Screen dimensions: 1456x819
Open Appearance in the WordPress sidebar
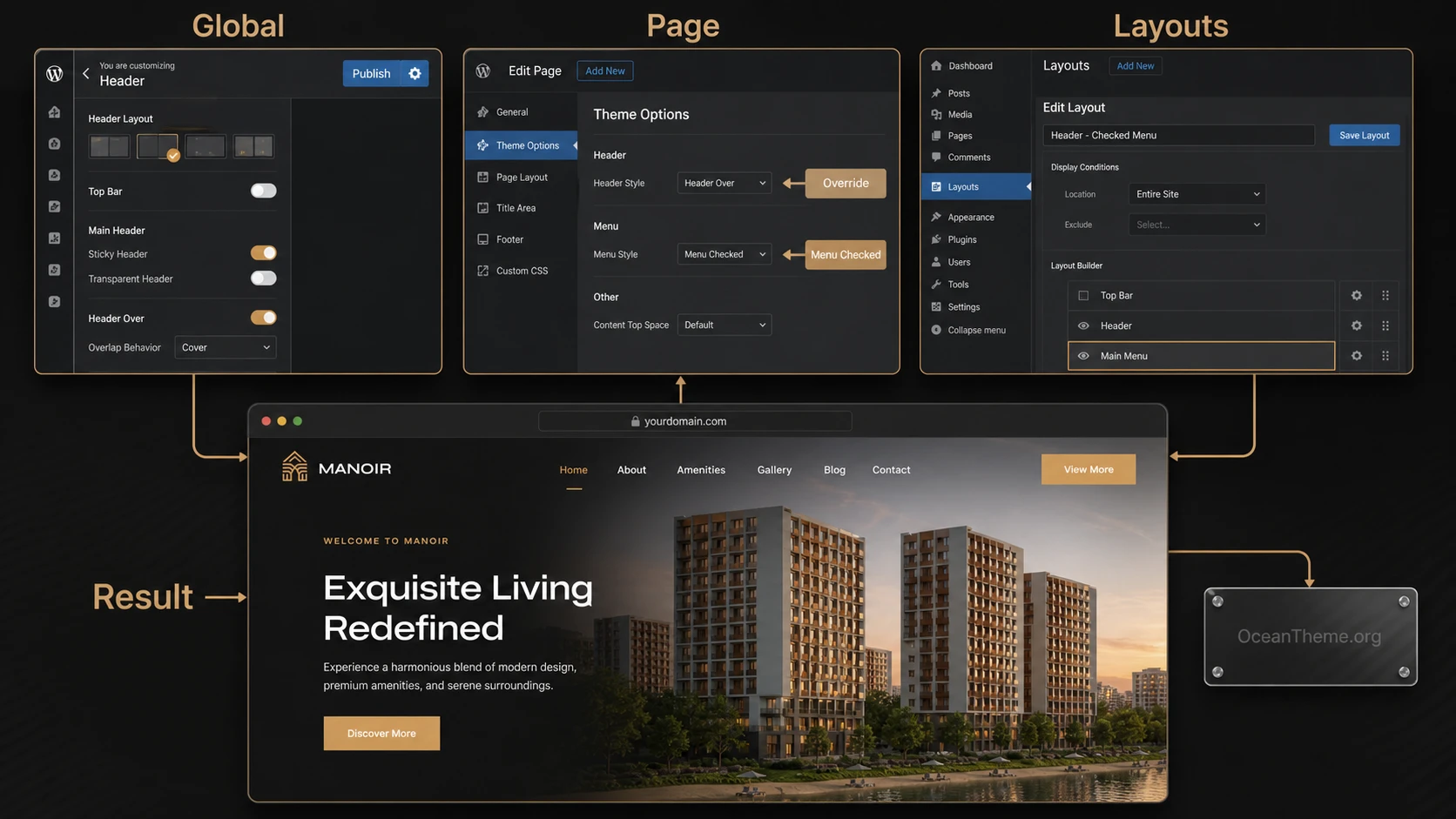click(971, 218)
